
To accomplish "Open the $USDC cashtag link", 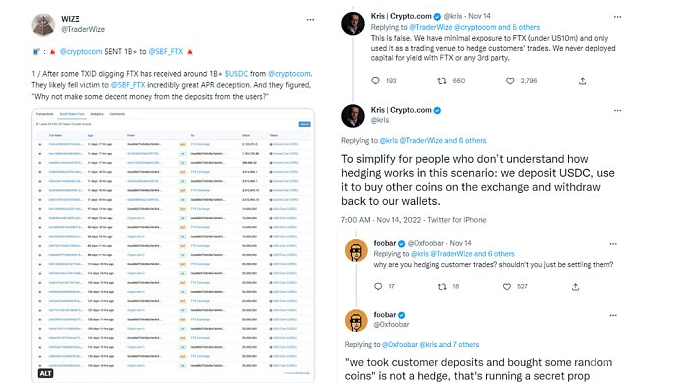I will tap(236, 74).
